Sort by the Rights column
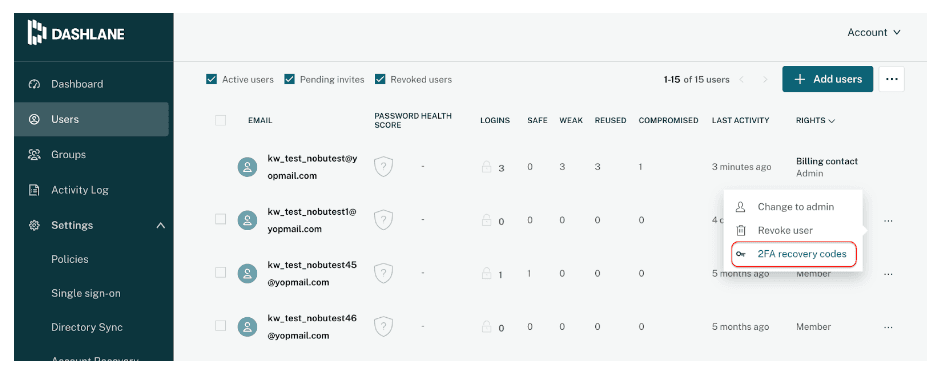Screen dimensions: 944x370 click(x=815, y=120)
